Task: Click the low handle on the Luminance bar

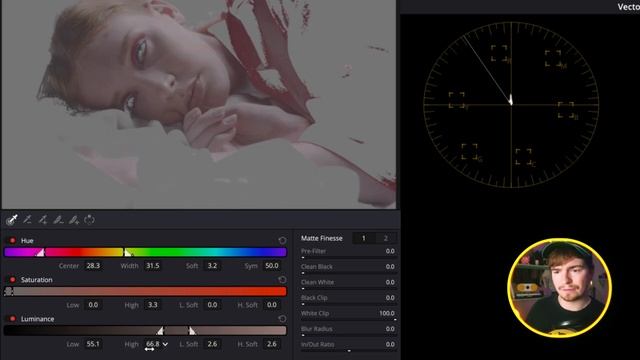Action: click(x=161, y=330)
